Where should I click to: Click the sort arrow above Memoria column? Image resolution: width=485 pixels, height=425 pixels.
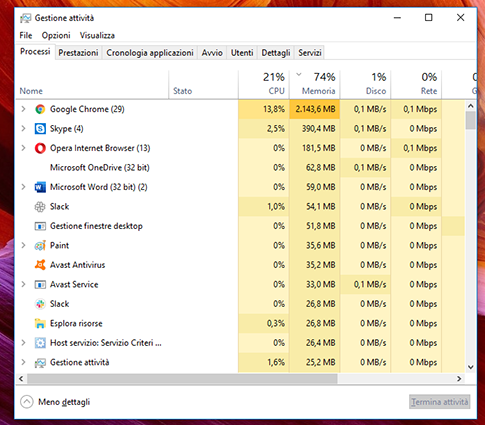299,74
